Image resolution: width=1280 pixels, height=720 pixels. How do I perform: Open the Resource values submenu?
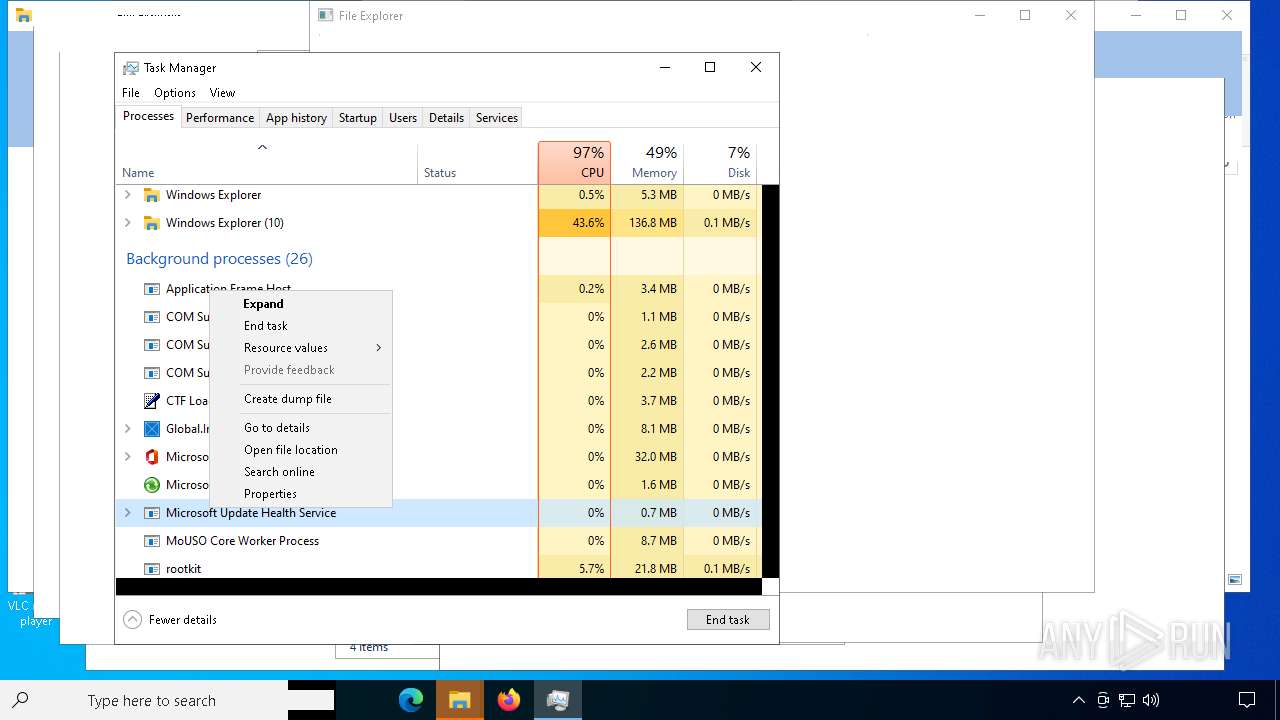tap(301, 348)
